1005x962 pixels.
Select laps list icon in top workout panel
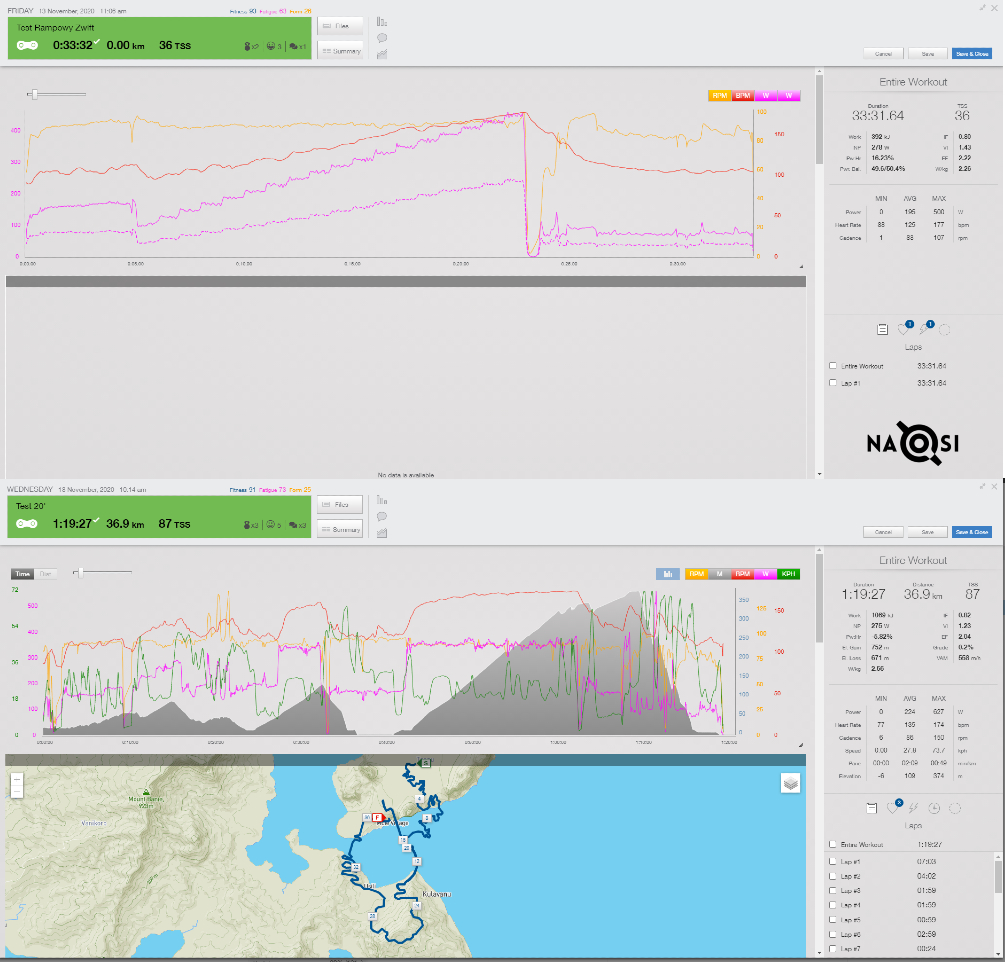pos(882,328)
